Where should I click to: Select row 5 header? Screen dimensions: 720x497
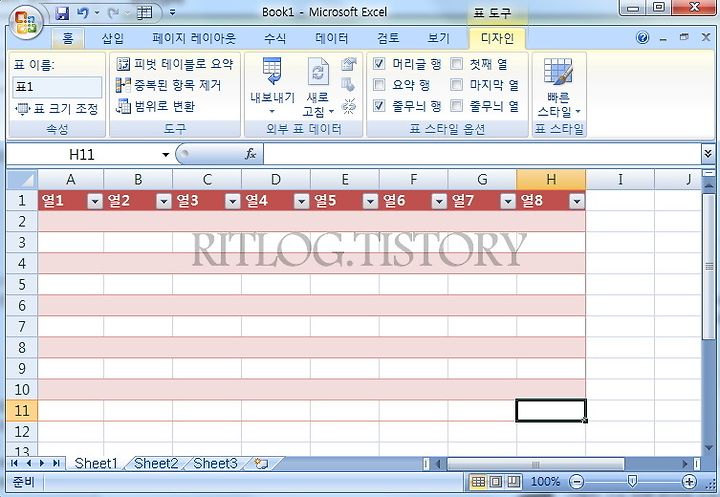pos(22,285)
